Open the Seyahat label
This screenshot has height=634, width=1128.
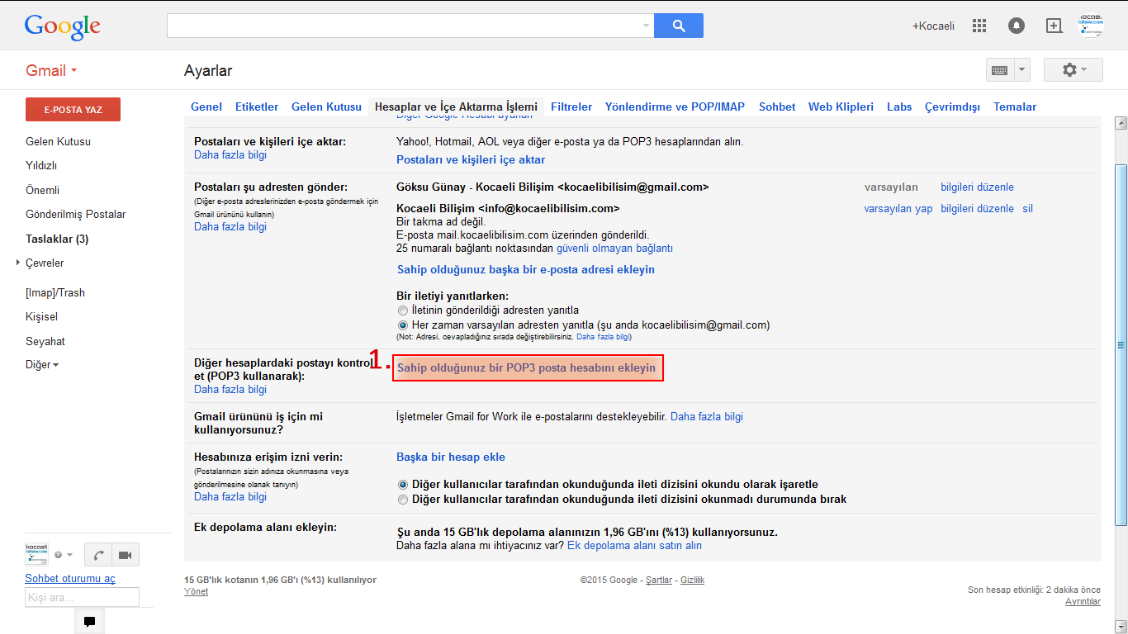(45, 341)
